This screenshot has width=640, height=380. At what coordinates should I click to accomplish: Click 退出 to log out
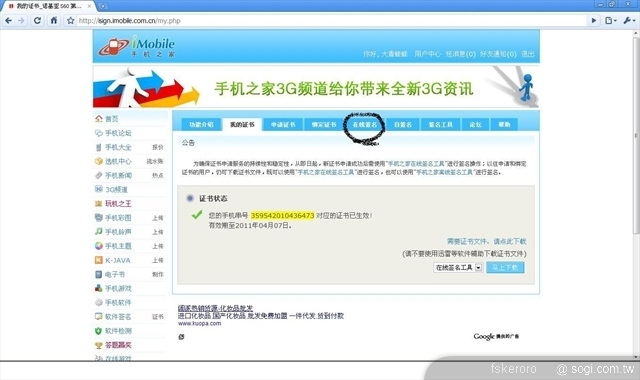tap(528, 54)
